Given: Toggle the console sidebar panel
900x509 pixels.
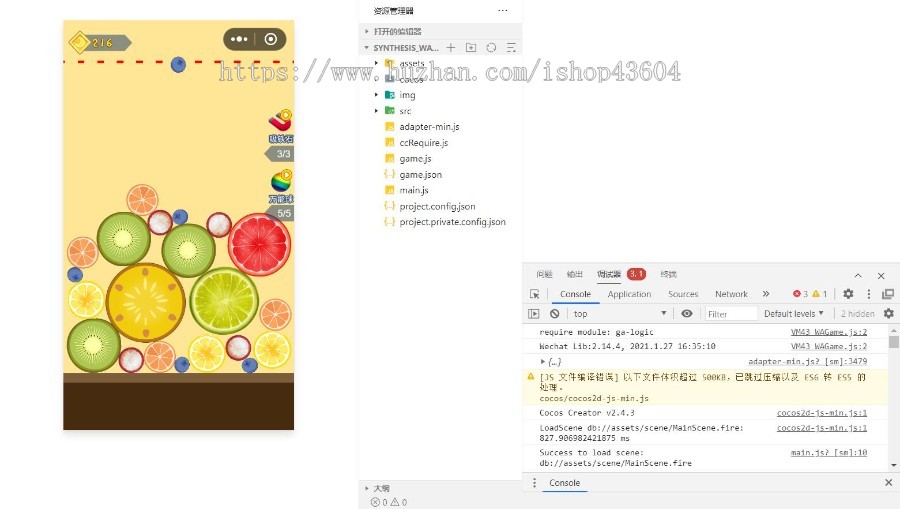Looking at the screenshot, I should 534,314.
